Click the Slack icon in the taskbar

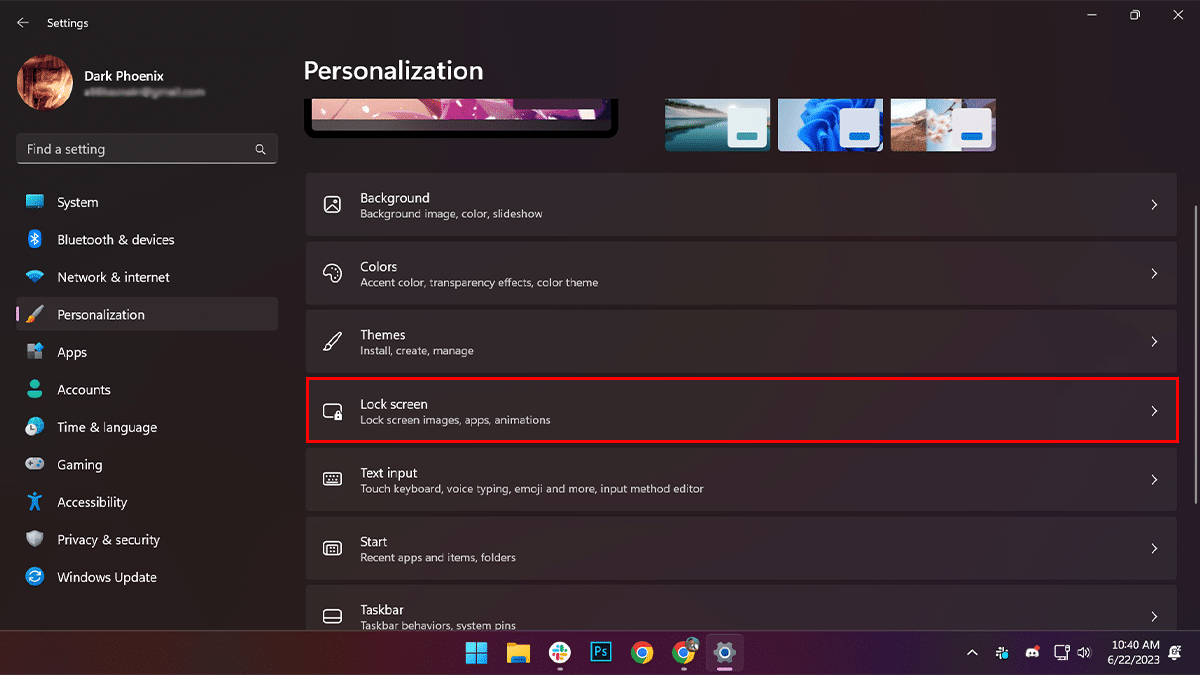[560, 653]
